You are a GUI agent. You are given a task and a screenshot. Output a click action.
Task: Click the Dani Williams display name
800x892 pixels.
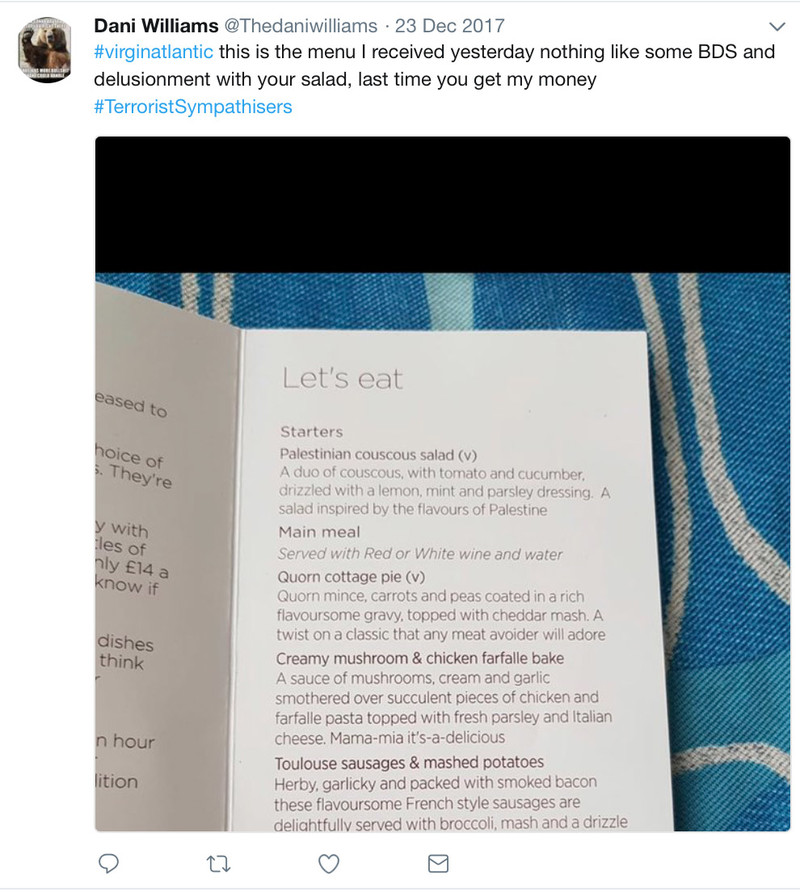(156, 26)
